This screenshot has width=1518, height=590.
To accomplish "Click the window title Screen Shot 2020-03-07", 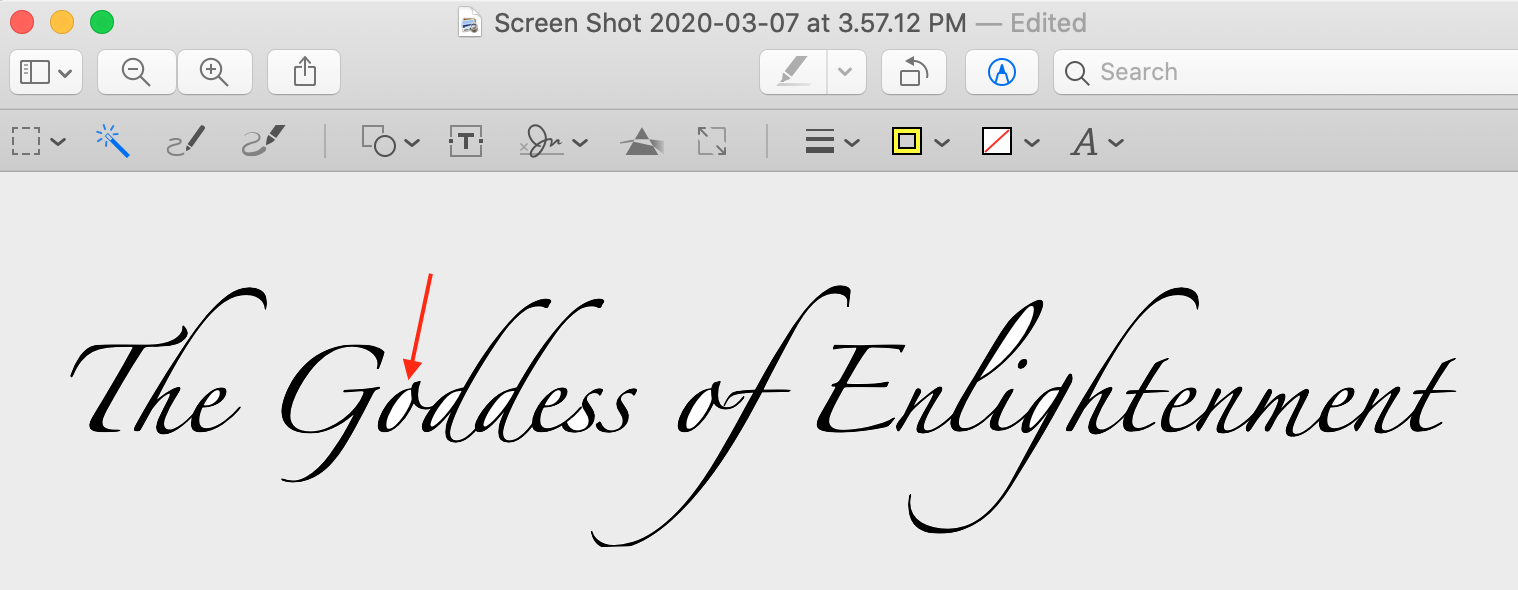I will tap(731, 22).
